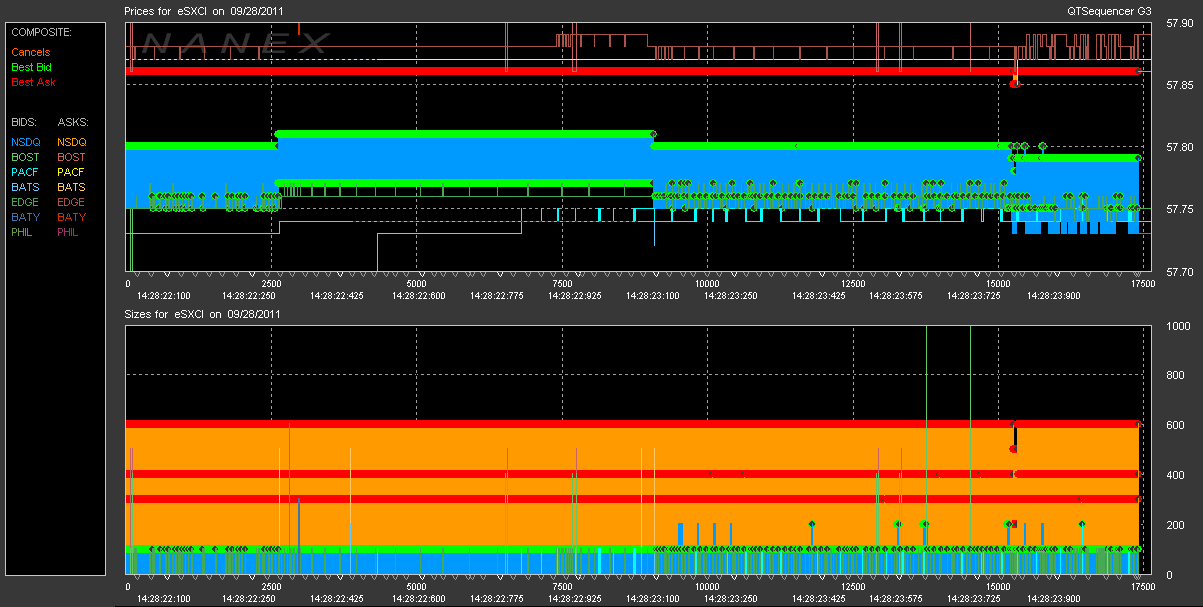1203x607 pixels.
Task: Select EDGE under the BIDS column
Action: 25,202
